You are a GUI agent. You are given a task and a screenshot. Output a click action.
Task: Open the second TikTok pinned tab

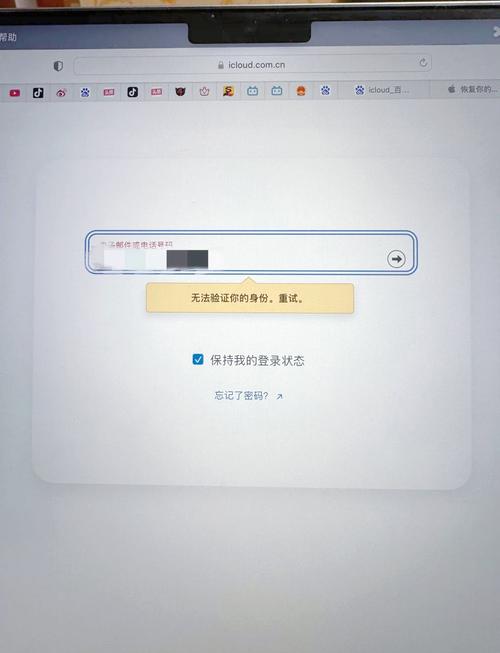[x=133, y=92]
